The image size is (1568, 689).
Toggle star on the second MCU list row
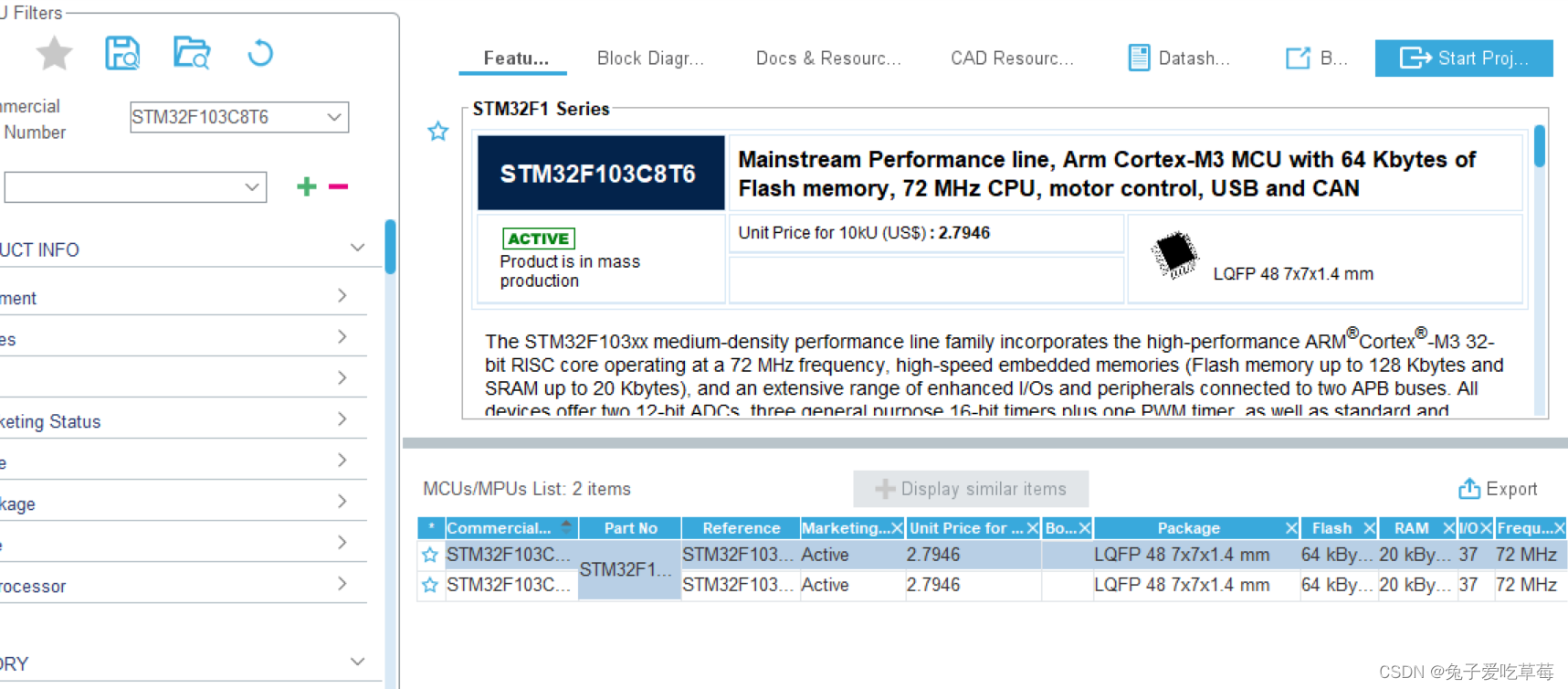430,585
